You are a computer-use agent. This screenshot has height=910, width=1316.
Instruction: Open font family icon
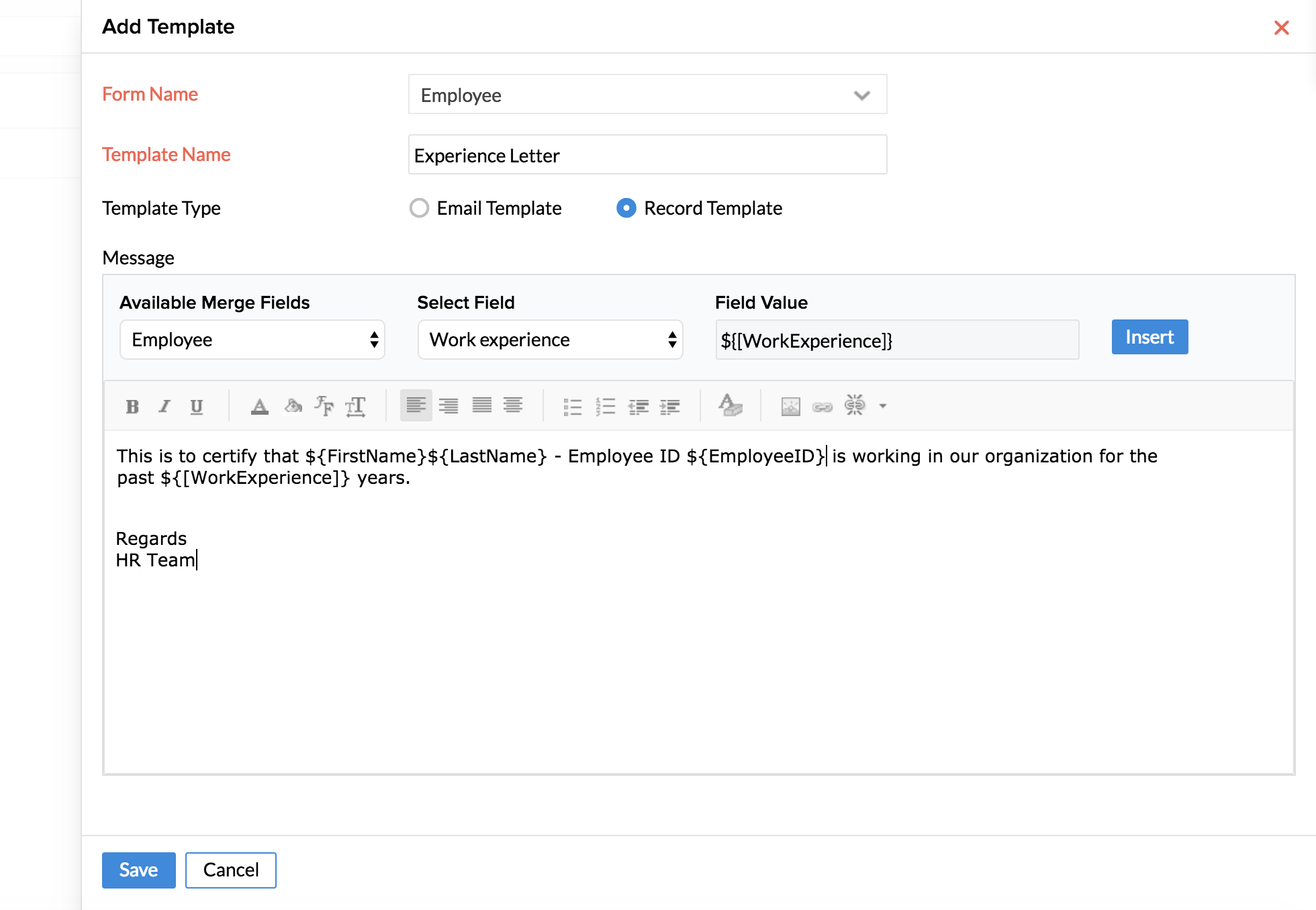pos(324,406)
